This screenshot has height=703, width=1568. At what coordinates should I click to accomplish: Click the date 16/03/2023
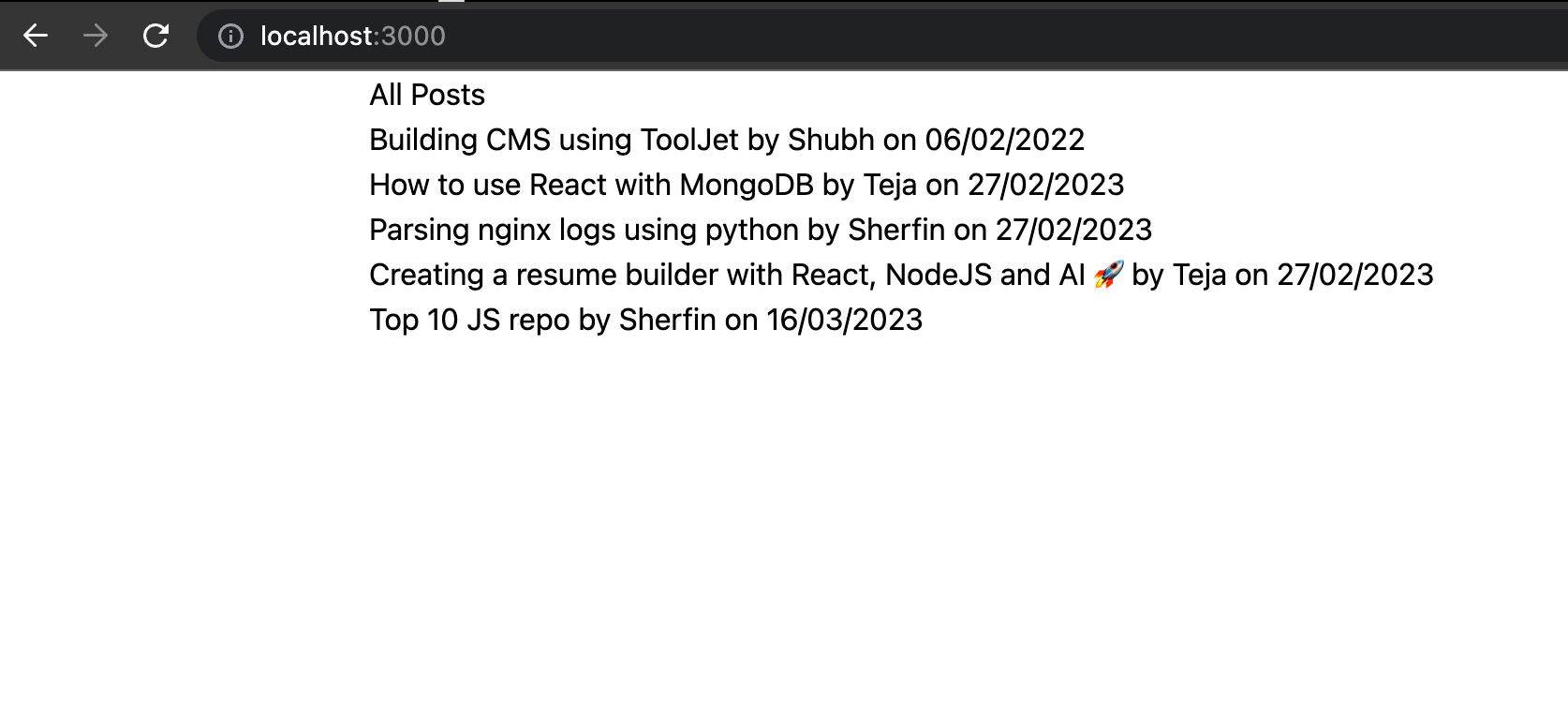tap(844, 320)
